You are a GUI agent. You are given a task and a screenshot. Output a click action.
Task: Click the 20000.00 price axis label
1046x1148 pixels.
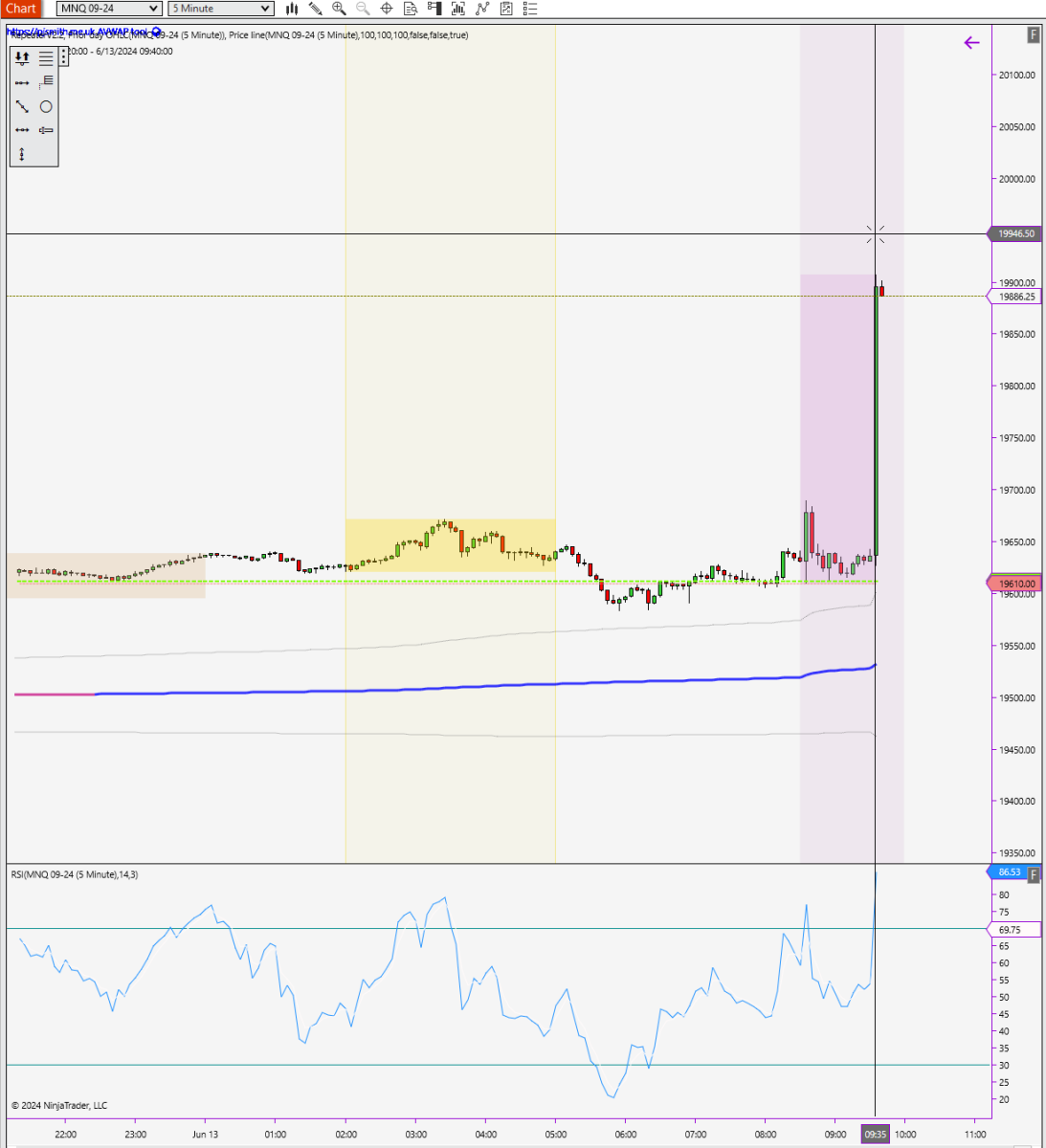[1016, 179]
